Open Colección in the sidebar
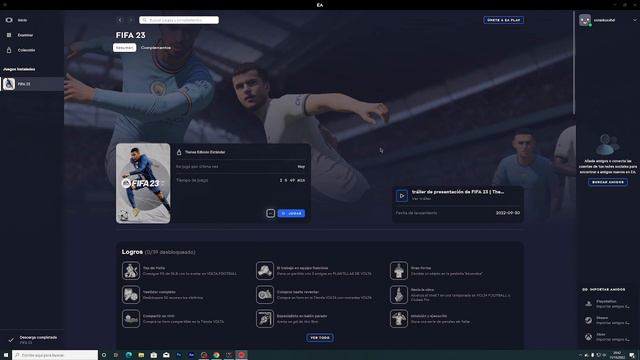640x360 pixels. (20, 50)
